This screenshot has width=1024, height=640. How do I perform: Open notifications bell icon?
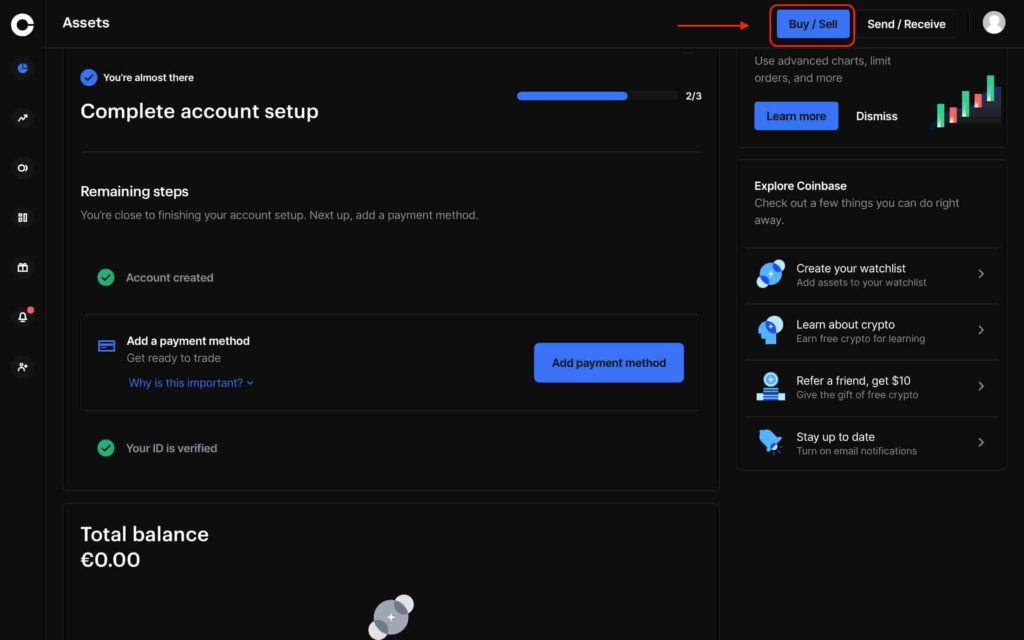(x=23, y=317)
